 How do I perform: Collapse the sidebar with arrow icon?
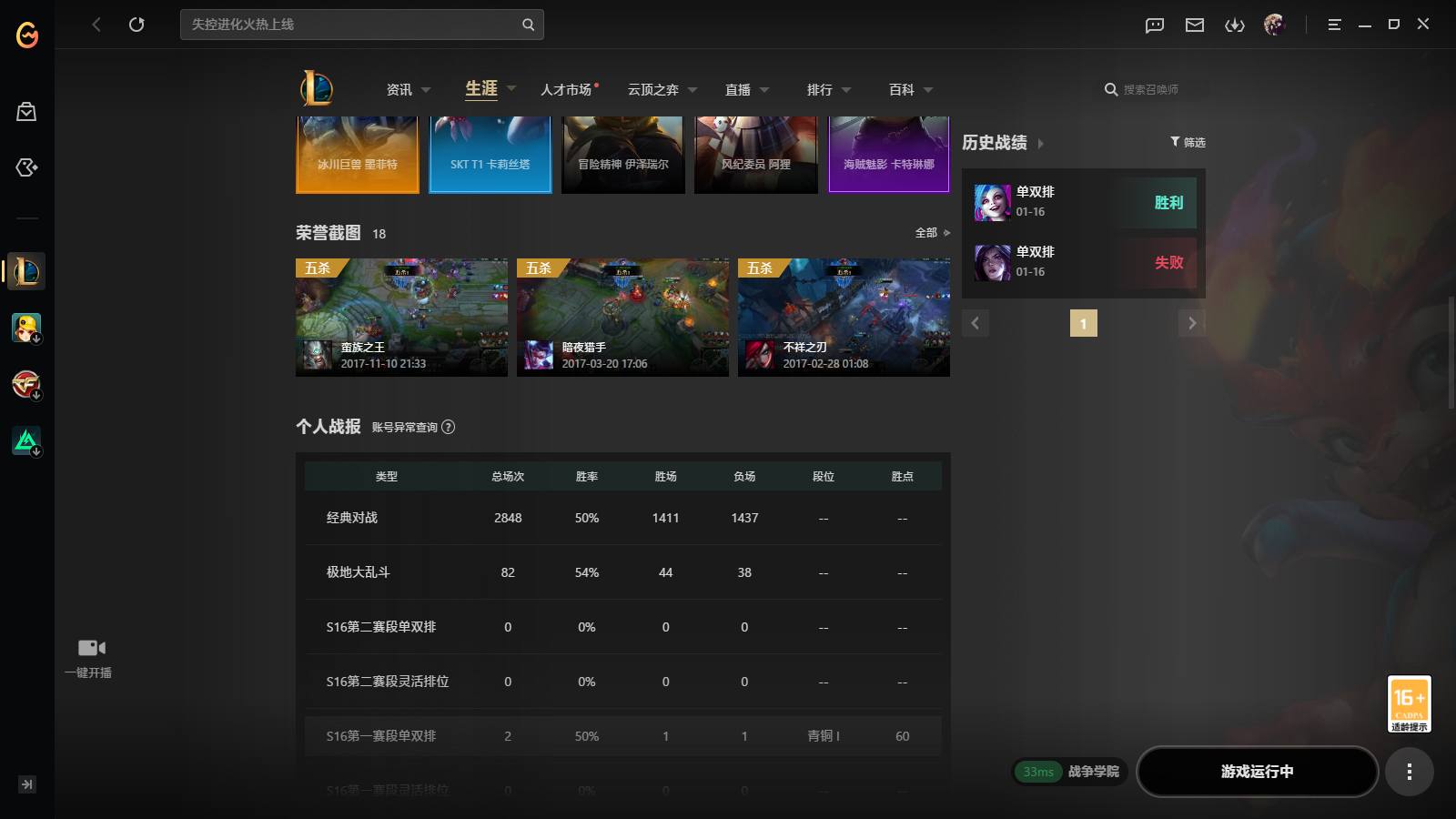(x=27, y=784)
